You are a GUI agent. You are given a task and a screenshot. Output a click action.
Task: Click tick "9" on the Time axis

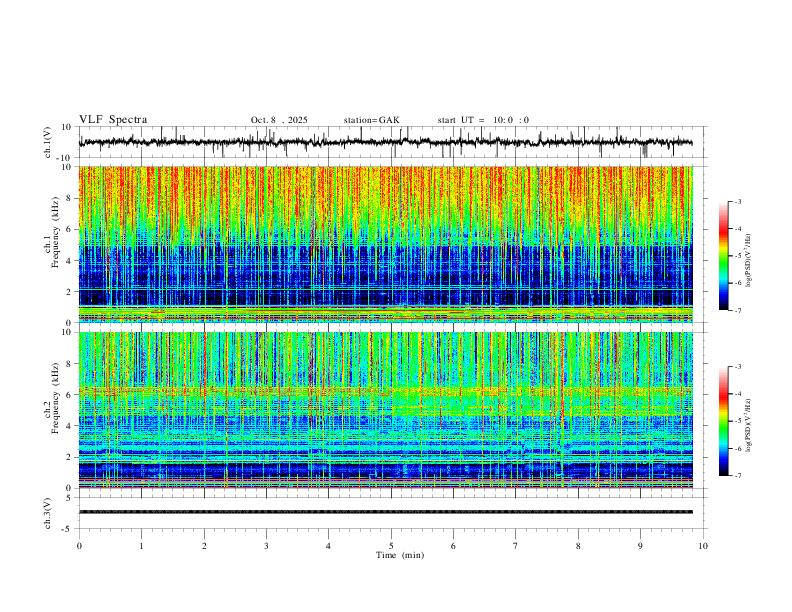coord(640,546)
